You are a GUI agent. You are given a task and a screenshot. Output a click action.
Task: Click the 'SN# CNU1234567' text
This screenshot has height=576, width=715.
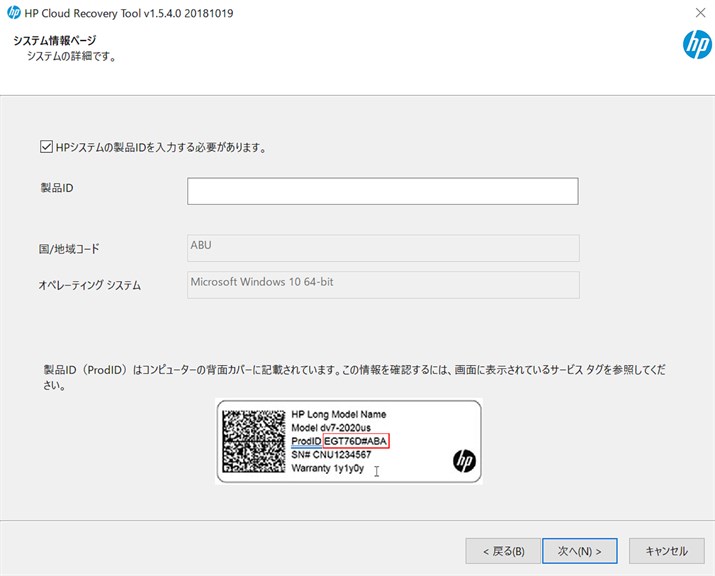coord(331,455)
